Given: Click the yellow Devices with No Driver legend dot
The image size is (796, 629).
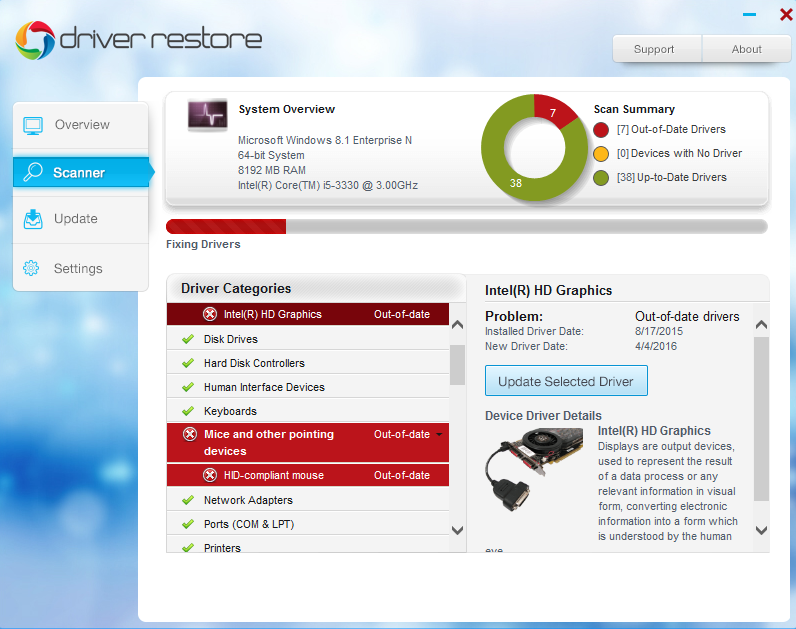Looking at the screenshot, I should pos(601,154).
